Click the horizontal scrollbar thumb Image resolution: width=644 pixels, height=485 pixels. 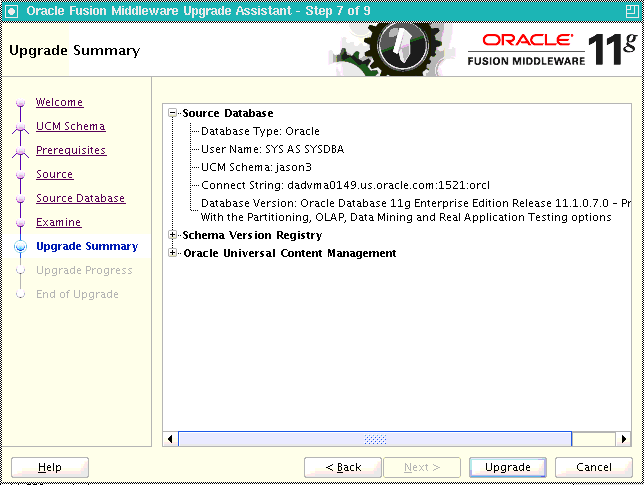coord(375,439)
